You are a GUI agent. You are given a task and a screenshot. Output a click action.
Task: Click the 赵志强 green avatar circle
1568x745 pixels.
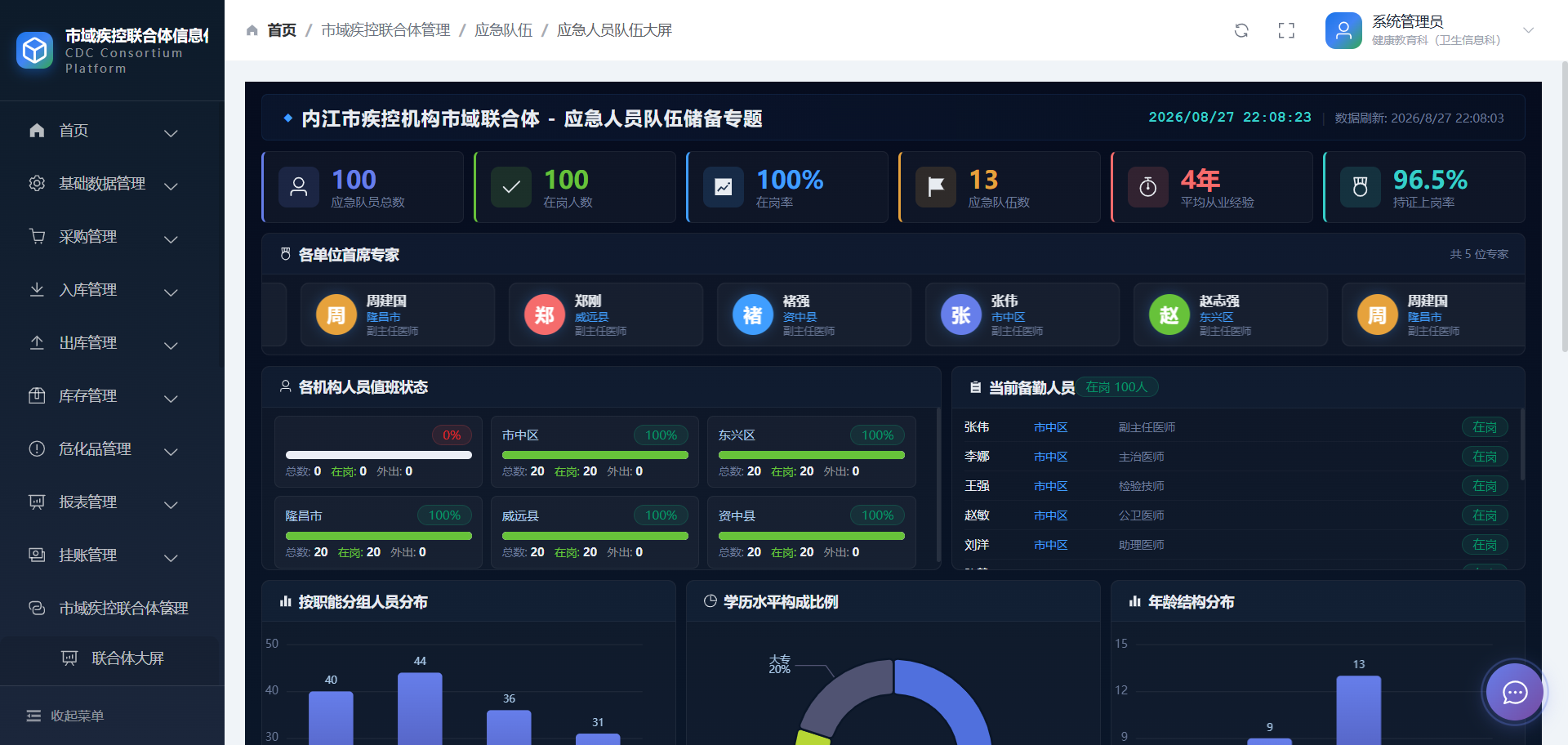tap(1169, 315)
